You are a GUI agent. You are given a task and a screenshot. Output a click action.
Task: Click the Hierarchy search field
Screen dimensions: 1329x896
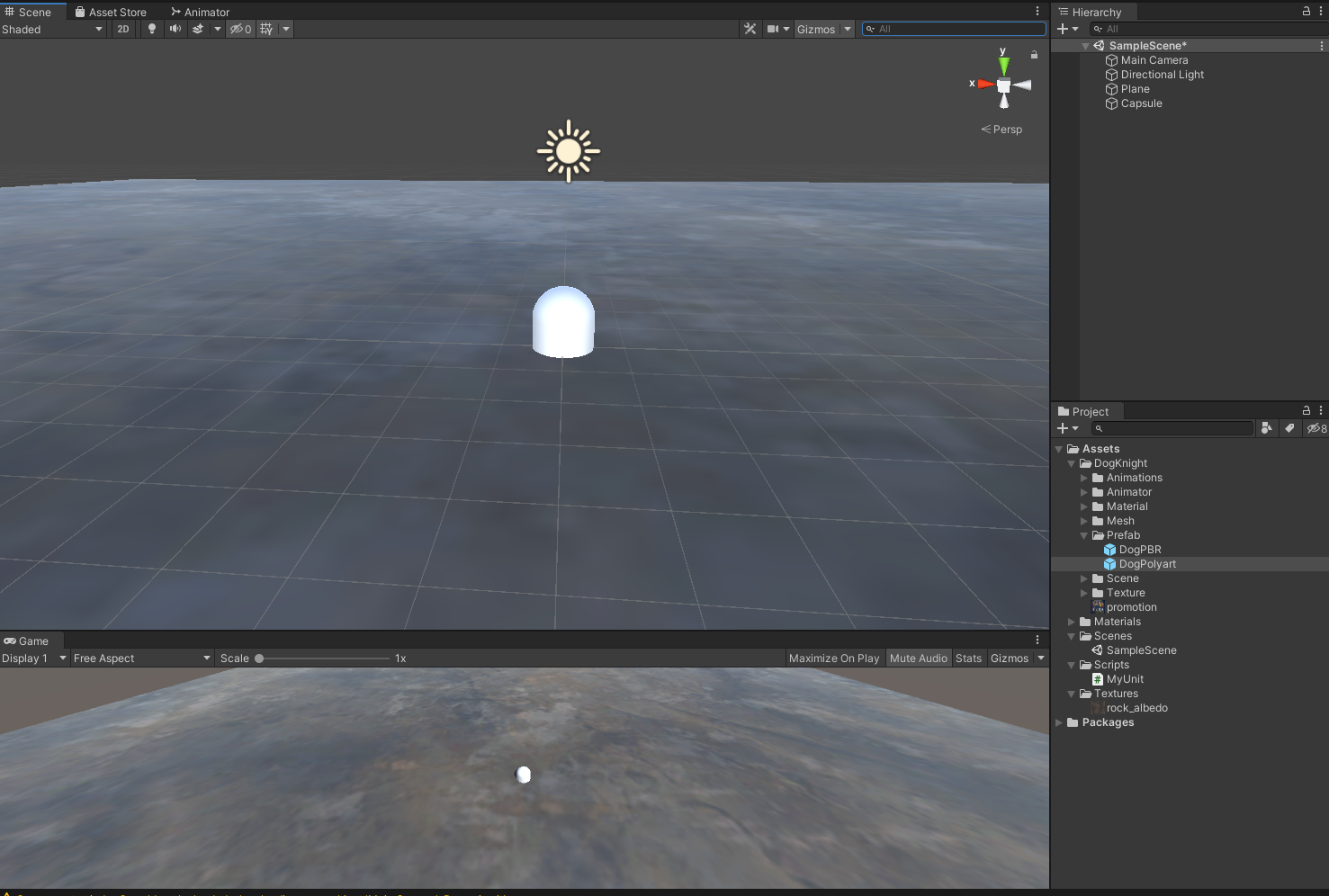[x=1208, y=29]
